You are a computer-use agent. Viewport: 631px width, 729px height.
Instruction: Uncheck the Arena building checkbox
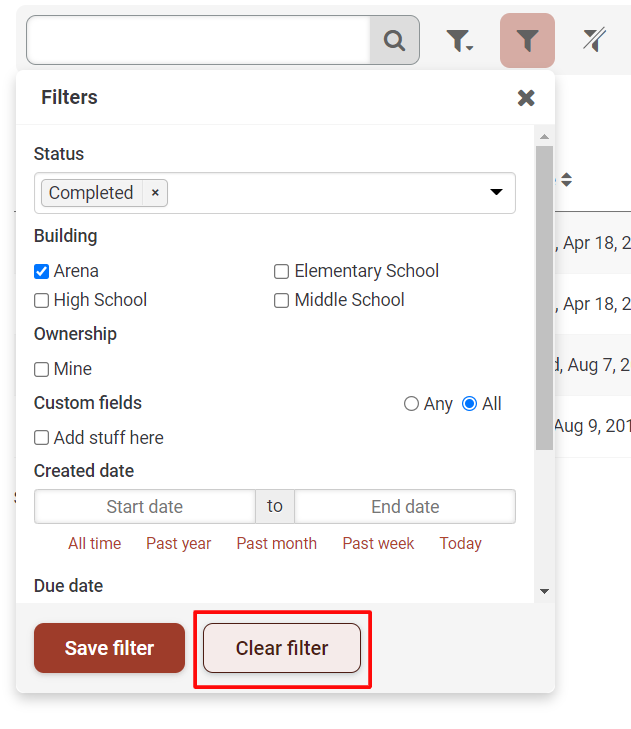(x=41, y=271)
